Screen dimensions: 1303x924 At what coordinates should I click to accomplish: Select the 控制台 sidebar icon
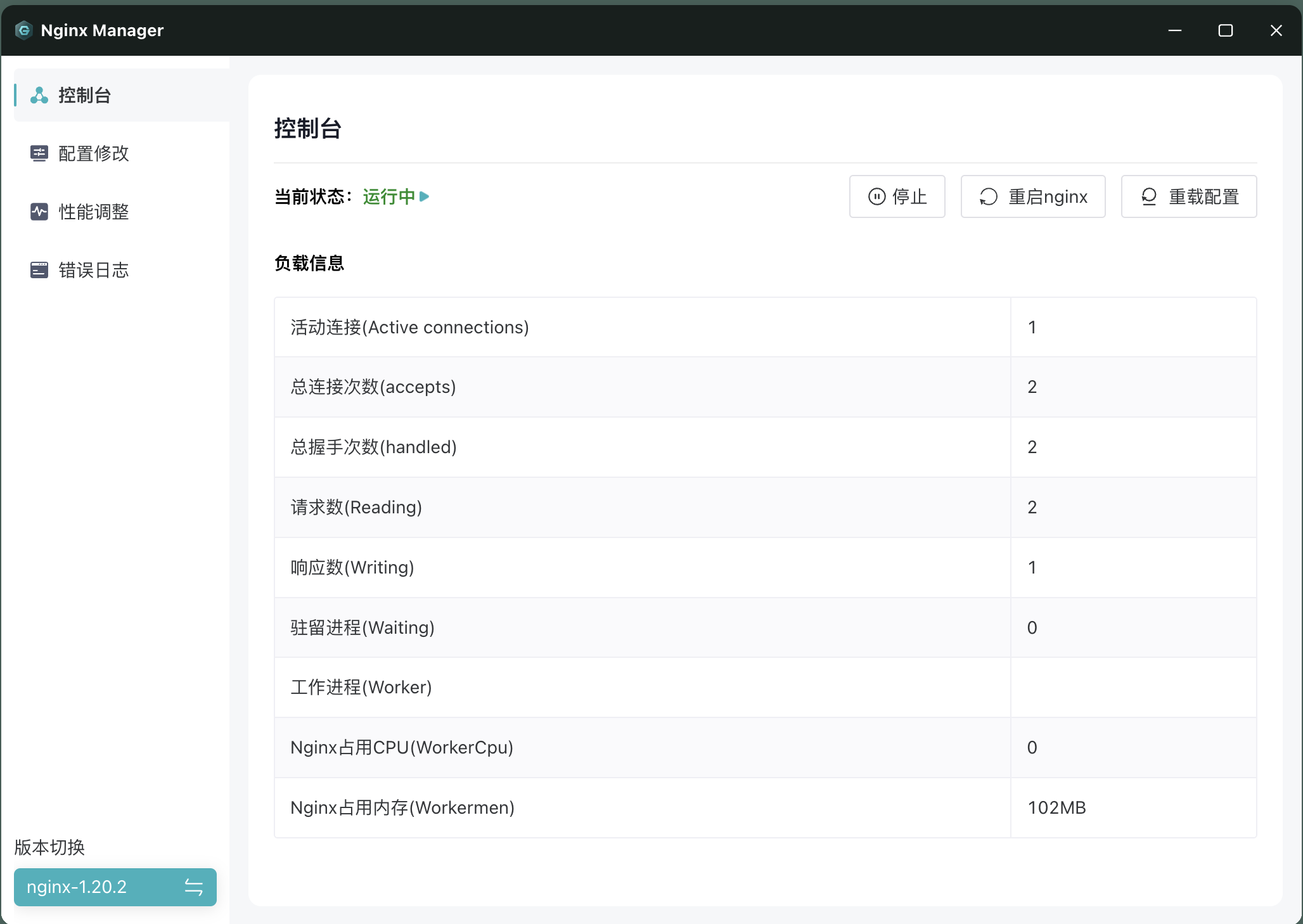39,96
